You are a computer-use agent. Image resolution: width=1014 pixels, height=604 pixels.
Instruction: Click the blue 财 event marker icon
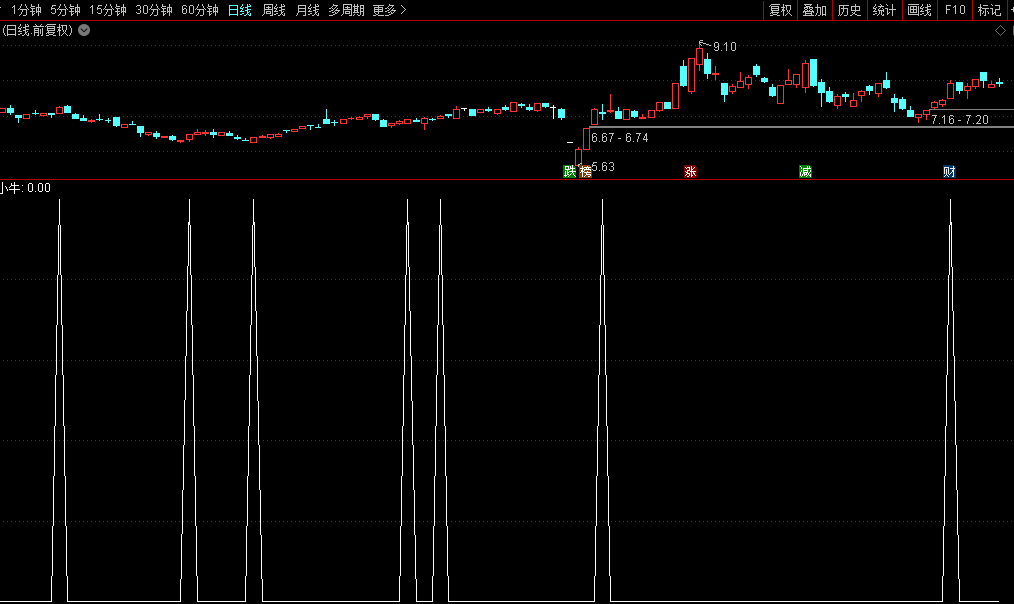949,172
